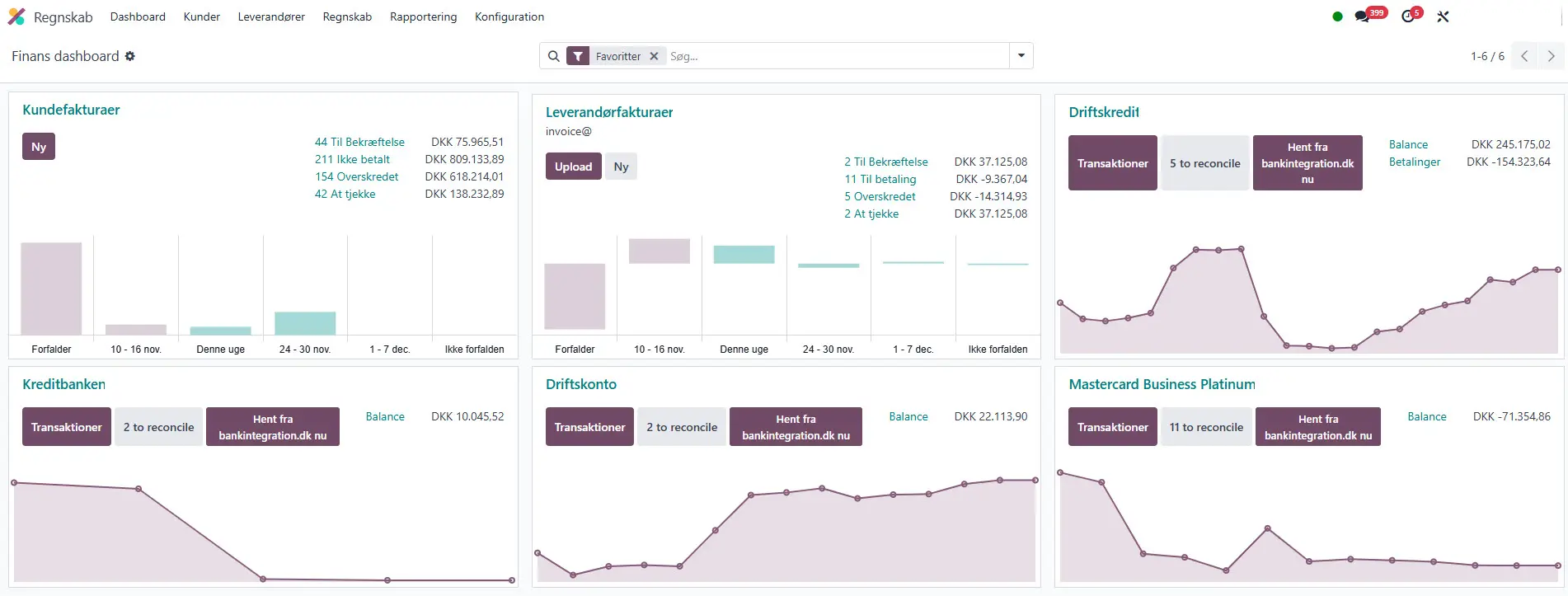Click Upload button under Leverandørfakturaer
Image resolution: width=1568 pixels, height=596 pixels.
pyautogui.click(x=573, y=167)
